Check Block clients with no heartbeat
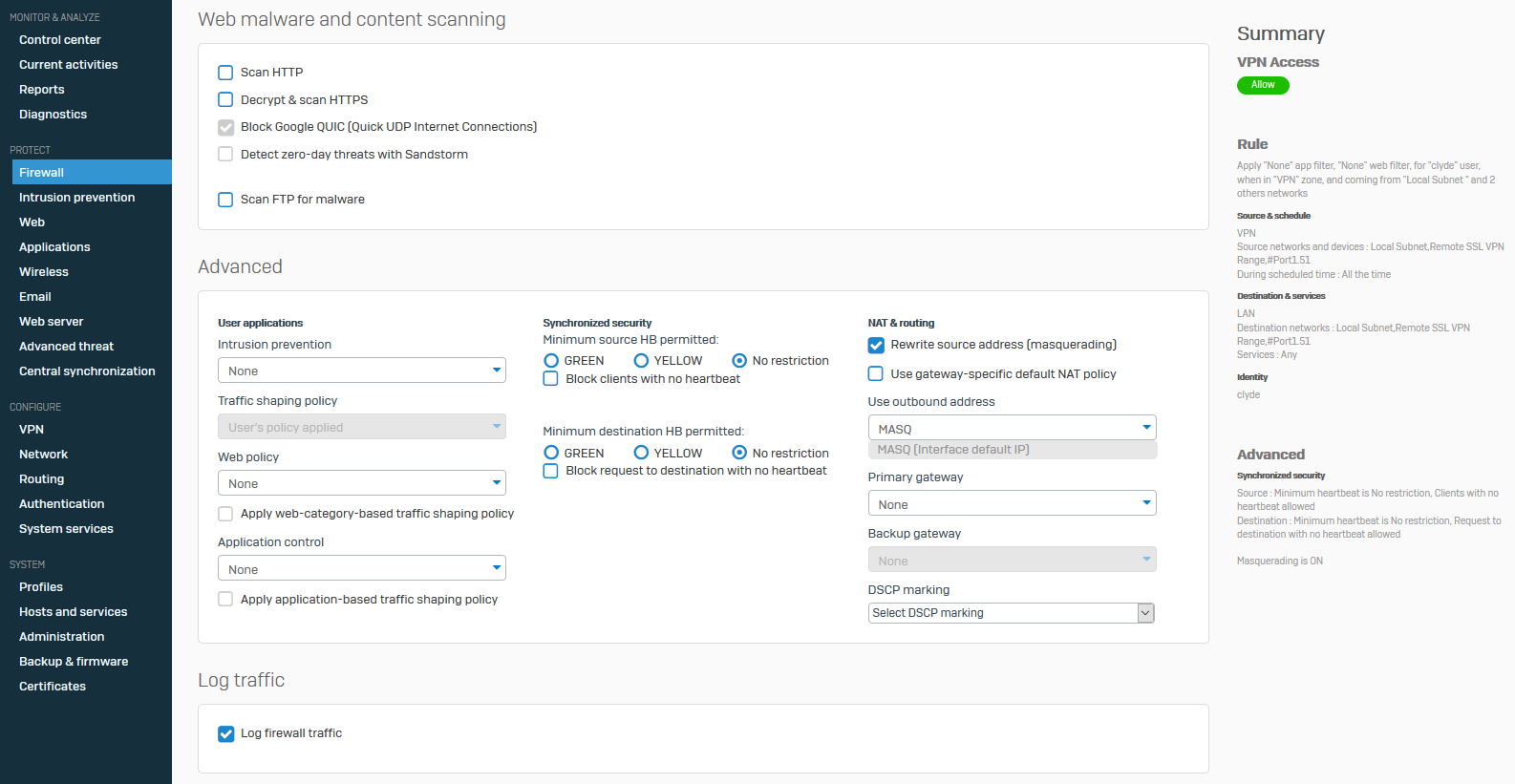This screenshot has height=784, width=1515. coord(551,379)
